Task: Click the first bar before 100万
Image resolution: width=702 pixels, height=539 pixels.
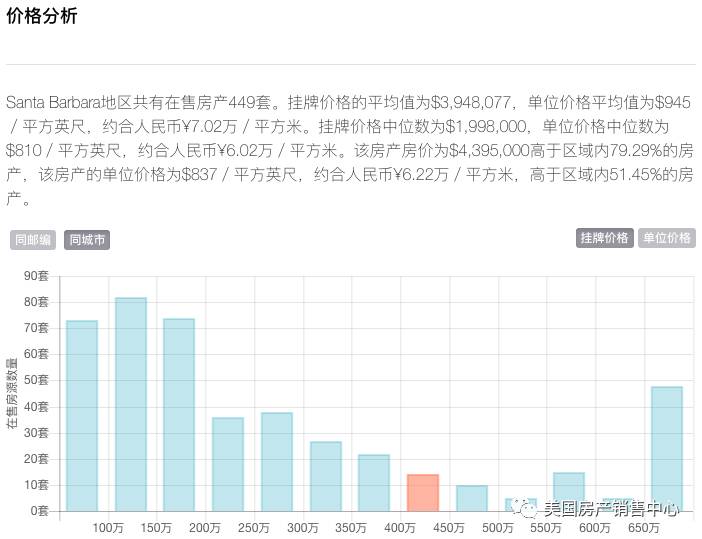Action: [x=82, y=416]
